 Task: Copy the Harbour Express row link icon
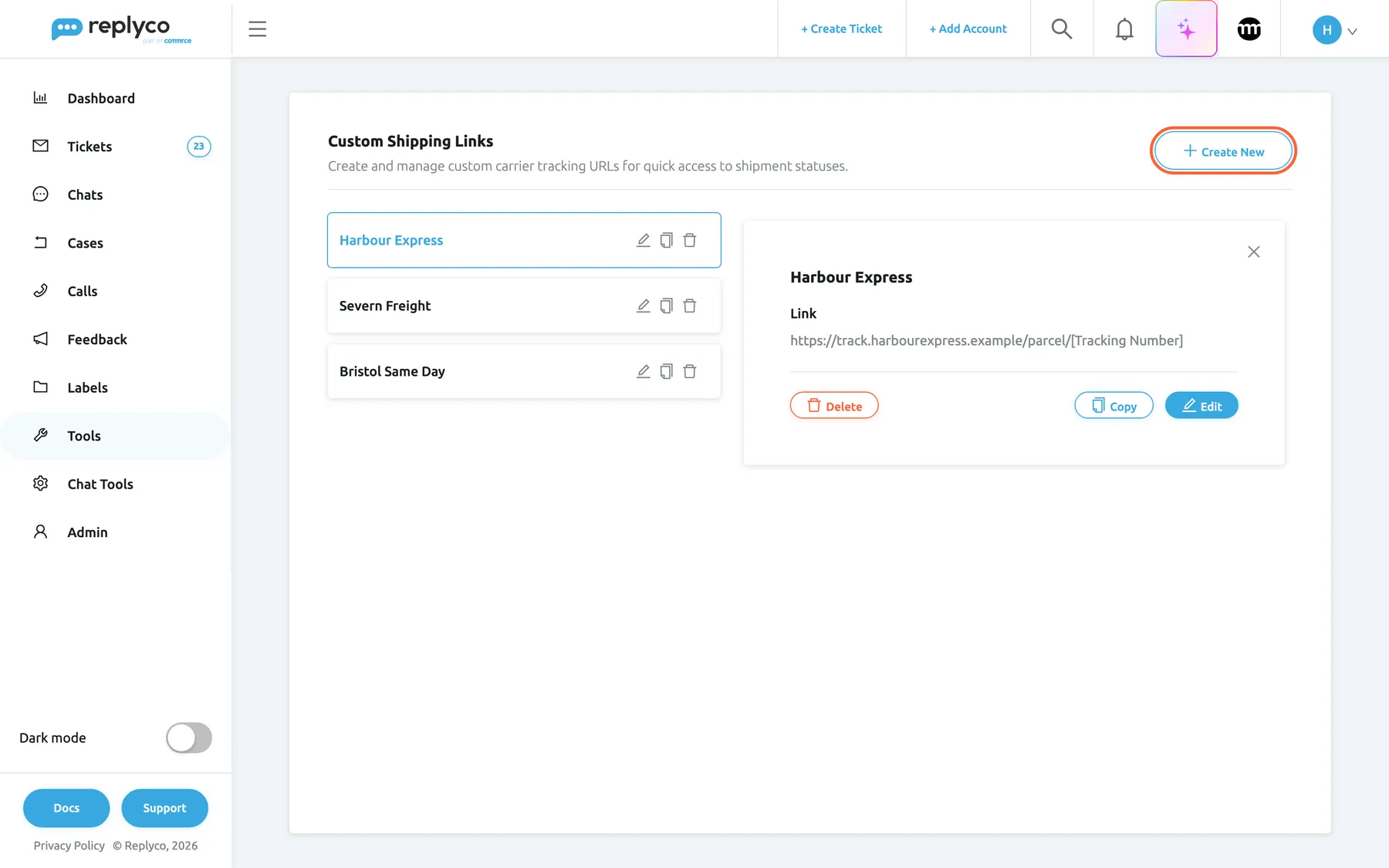tap(666, 240)
